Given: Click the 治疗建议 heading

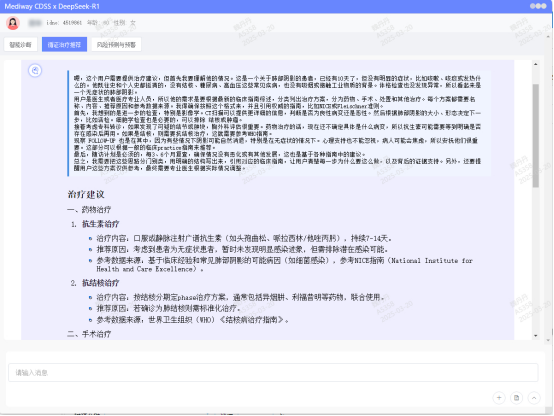Looking at the screenshot, I should 86,194.
